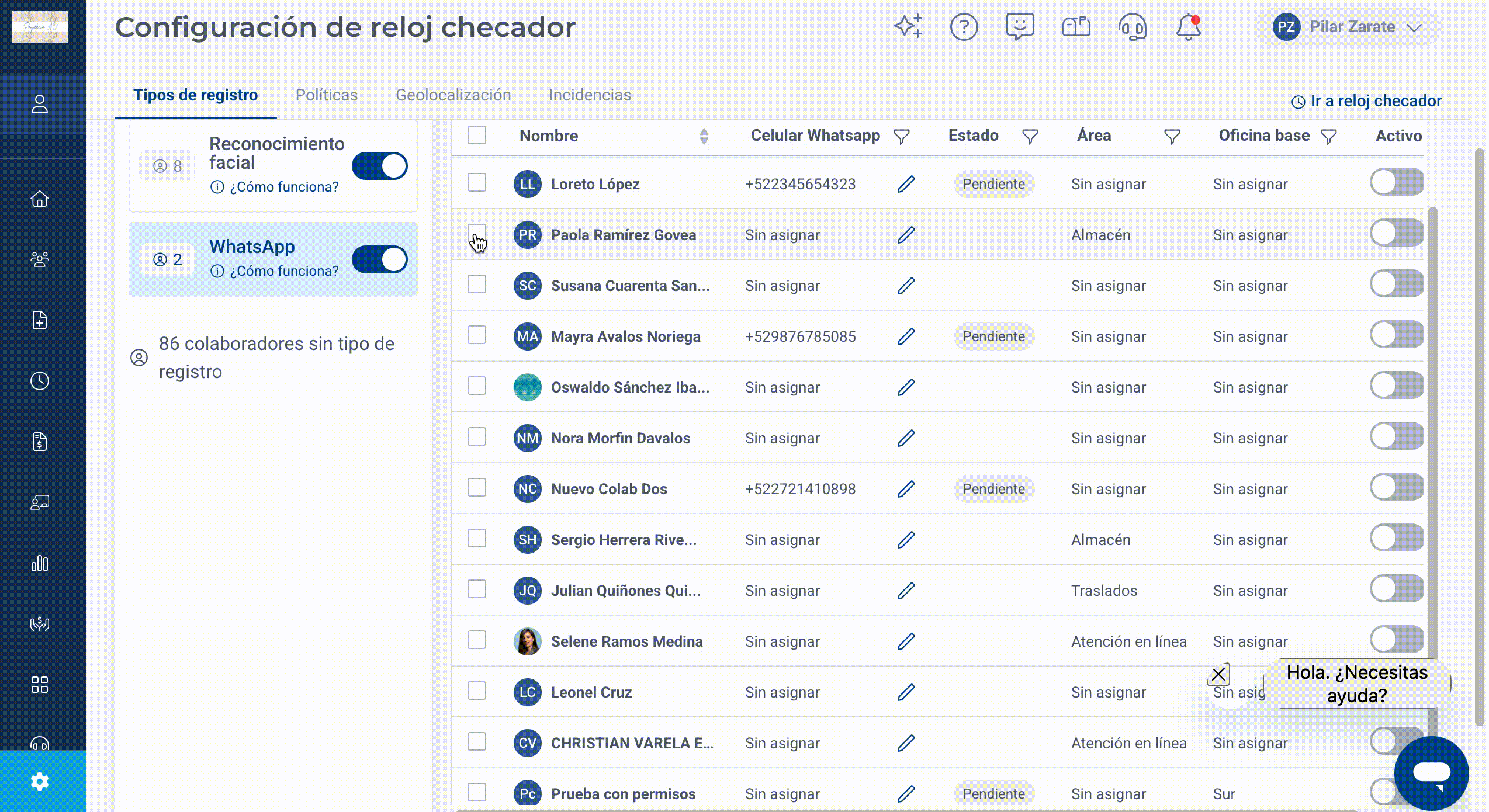This screenshot has height=812, width=1489.
Task: Switch to the Geolocalización tab
Action: coord(453,95)
